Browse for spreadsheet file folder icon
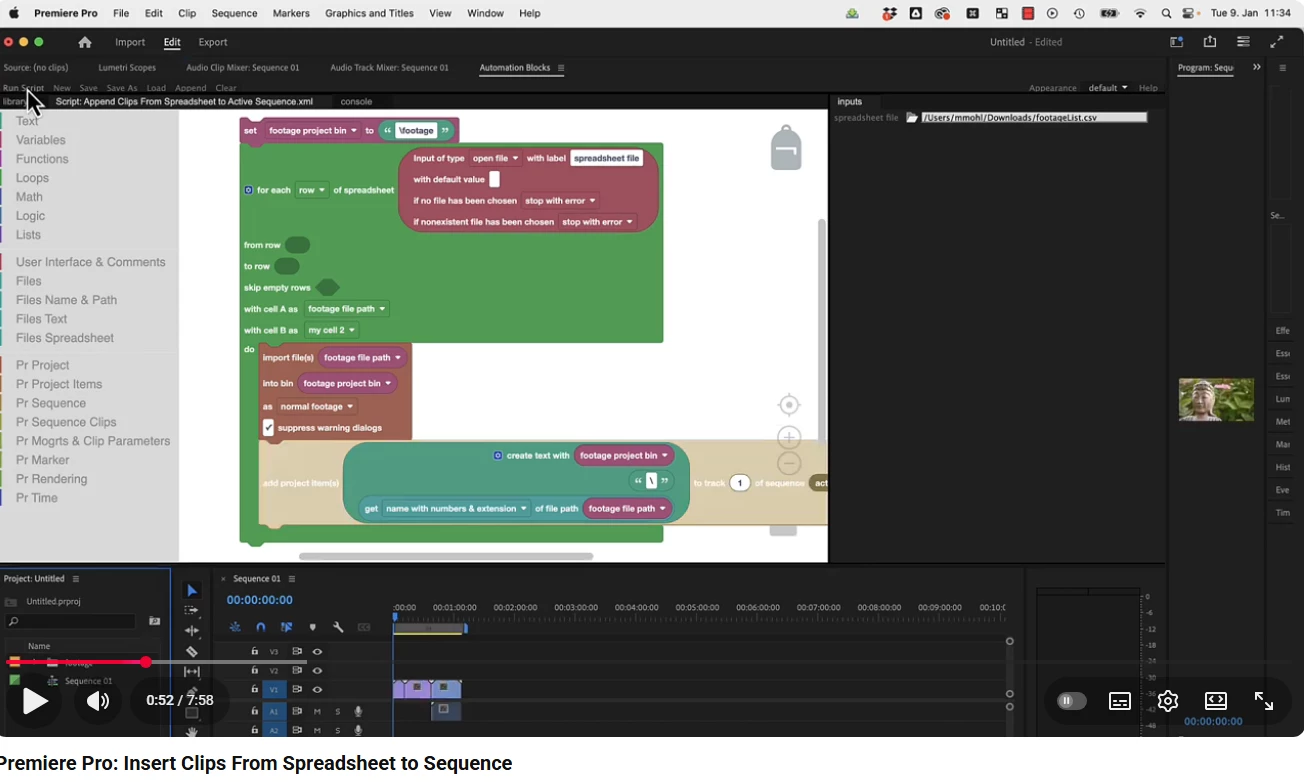 coord(912,117)
